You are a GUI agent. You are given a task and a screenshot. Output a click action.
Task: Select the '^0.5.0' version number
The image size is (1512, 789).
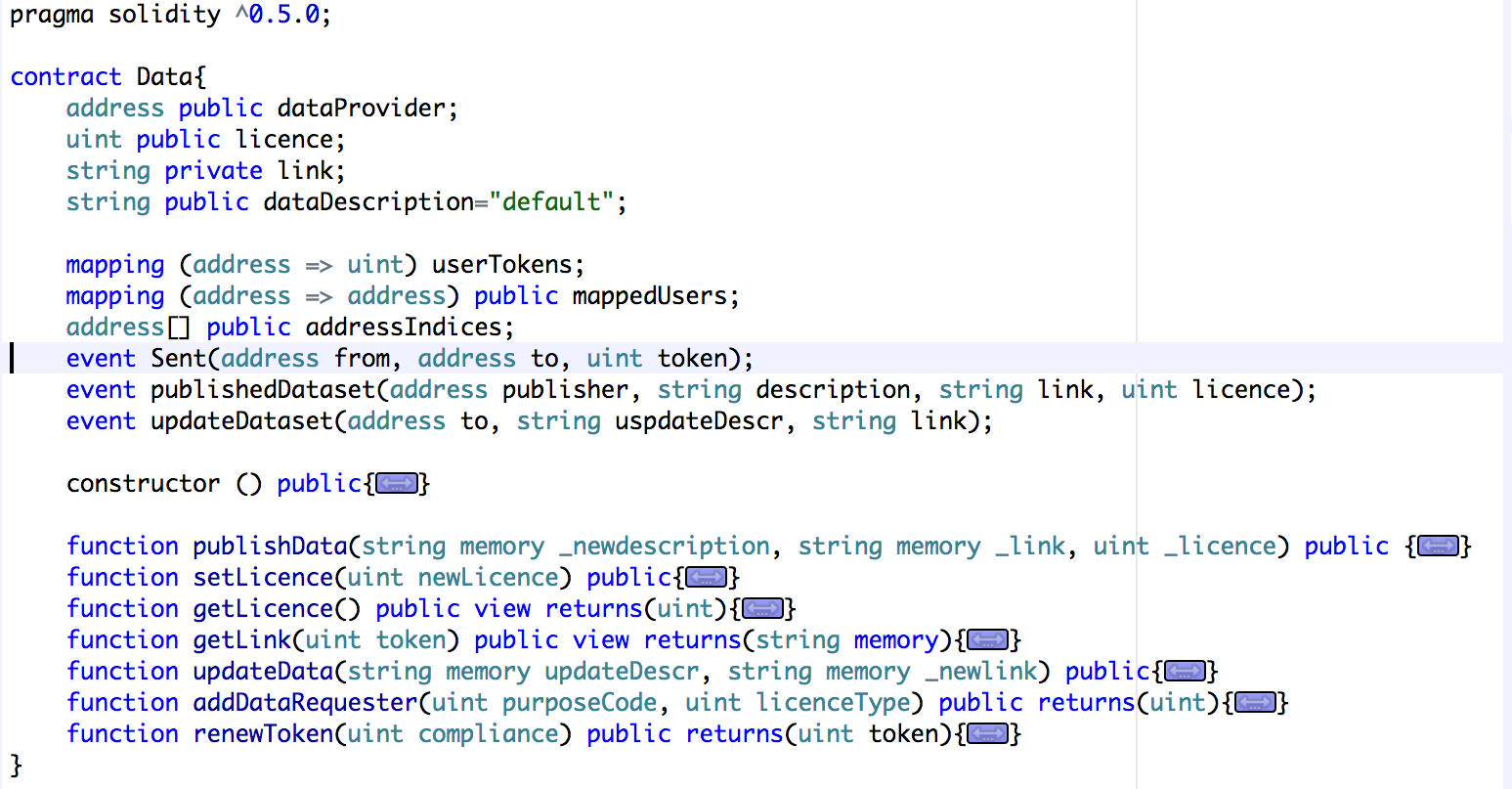pos(278,16)
